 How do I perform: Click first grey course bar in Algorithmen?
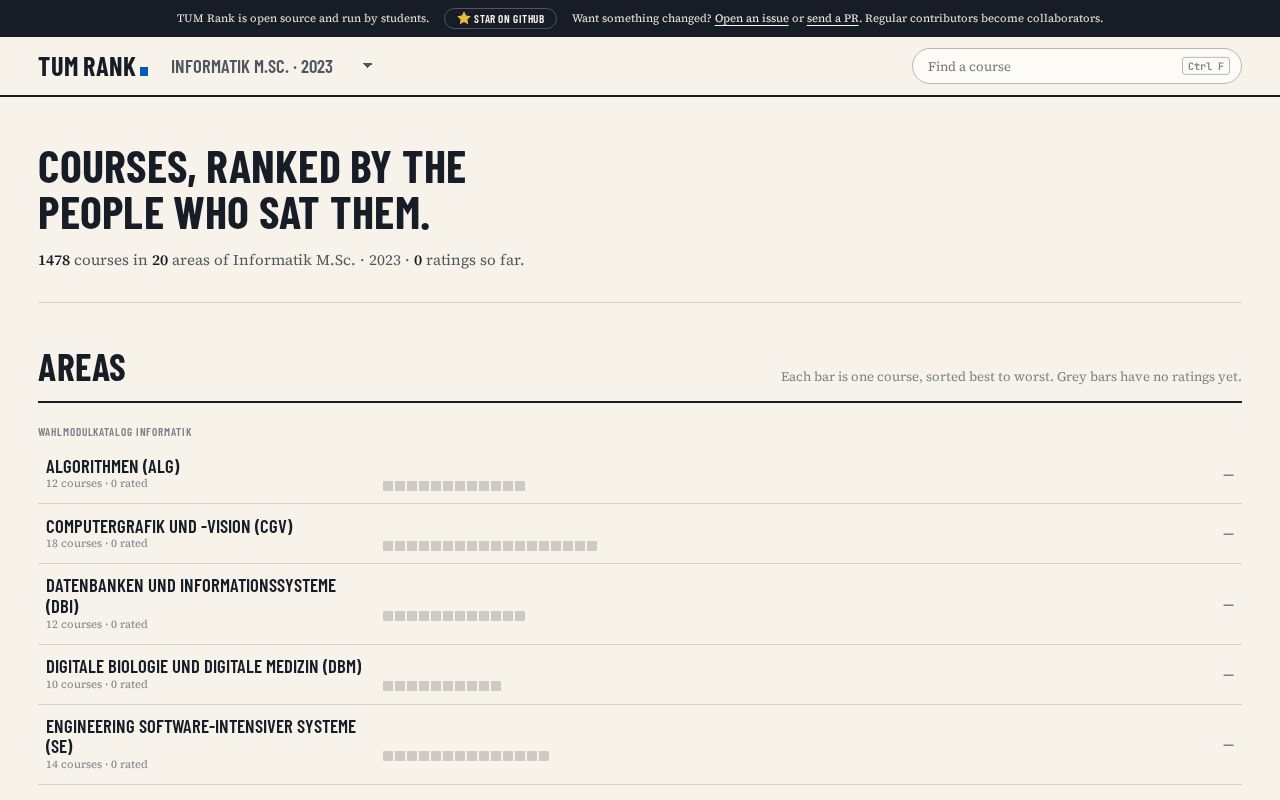[388, 486]
